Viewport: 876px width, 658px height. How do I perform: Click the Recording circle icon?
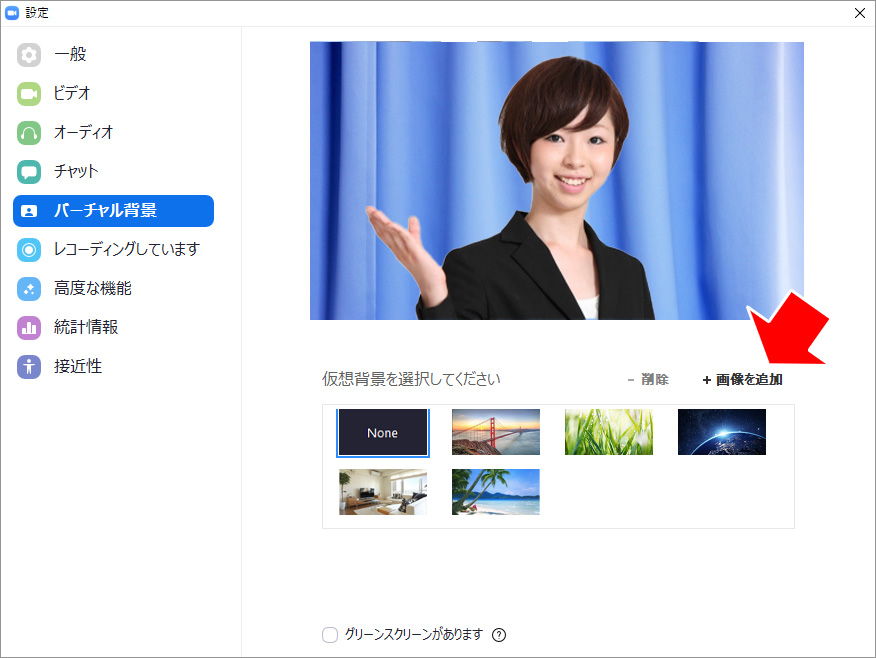(x=29, y=250)
